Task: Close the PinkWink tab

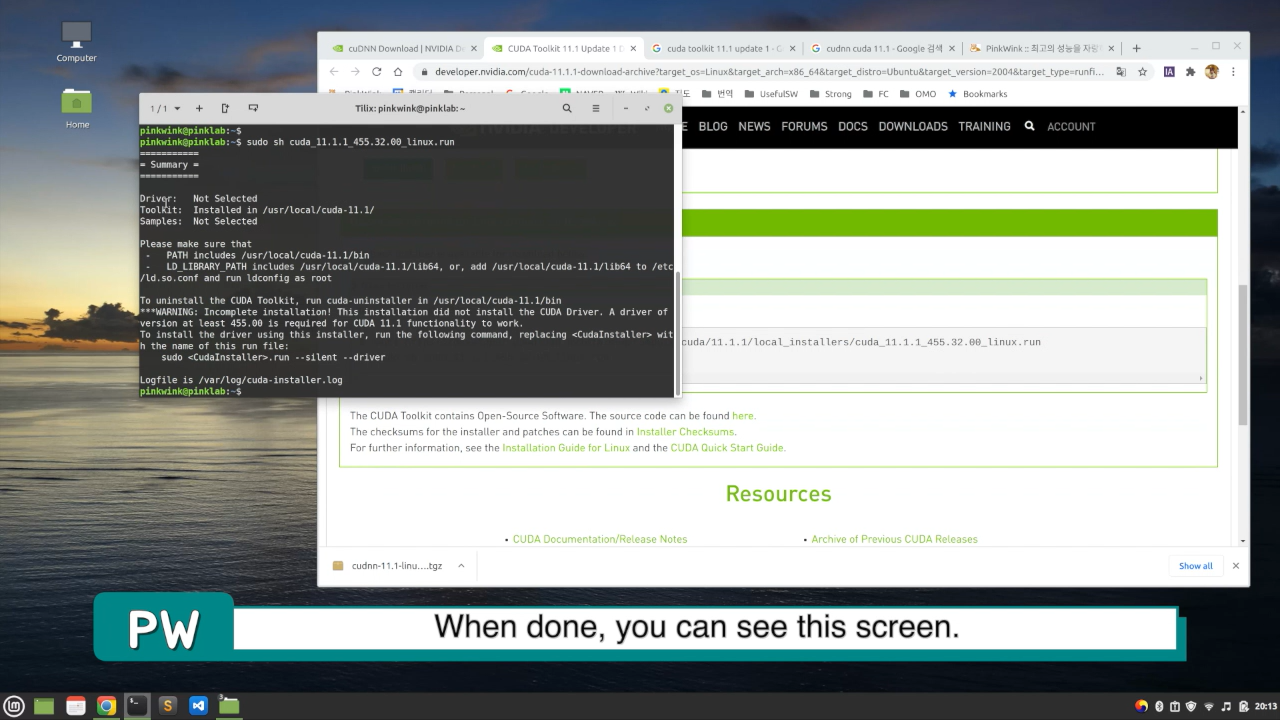Action: click(x=1111, y=48)
